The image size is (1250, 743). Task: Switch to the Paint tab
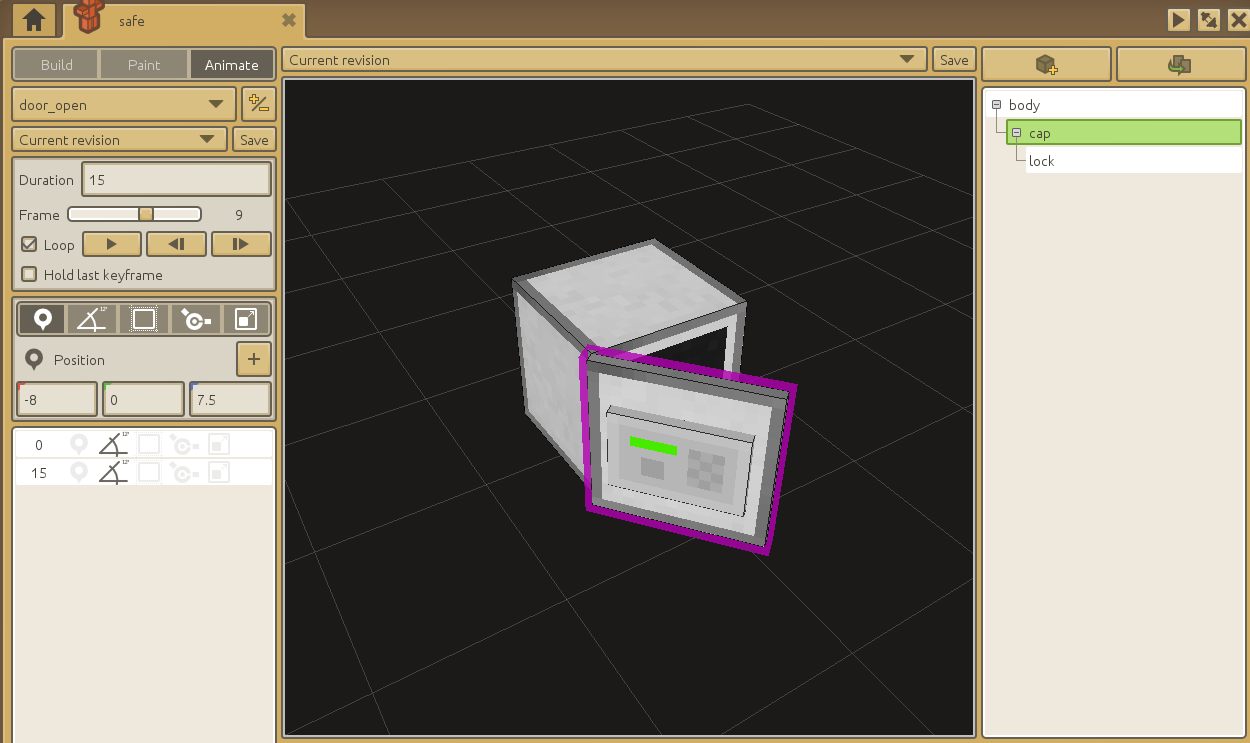point(144,65)
